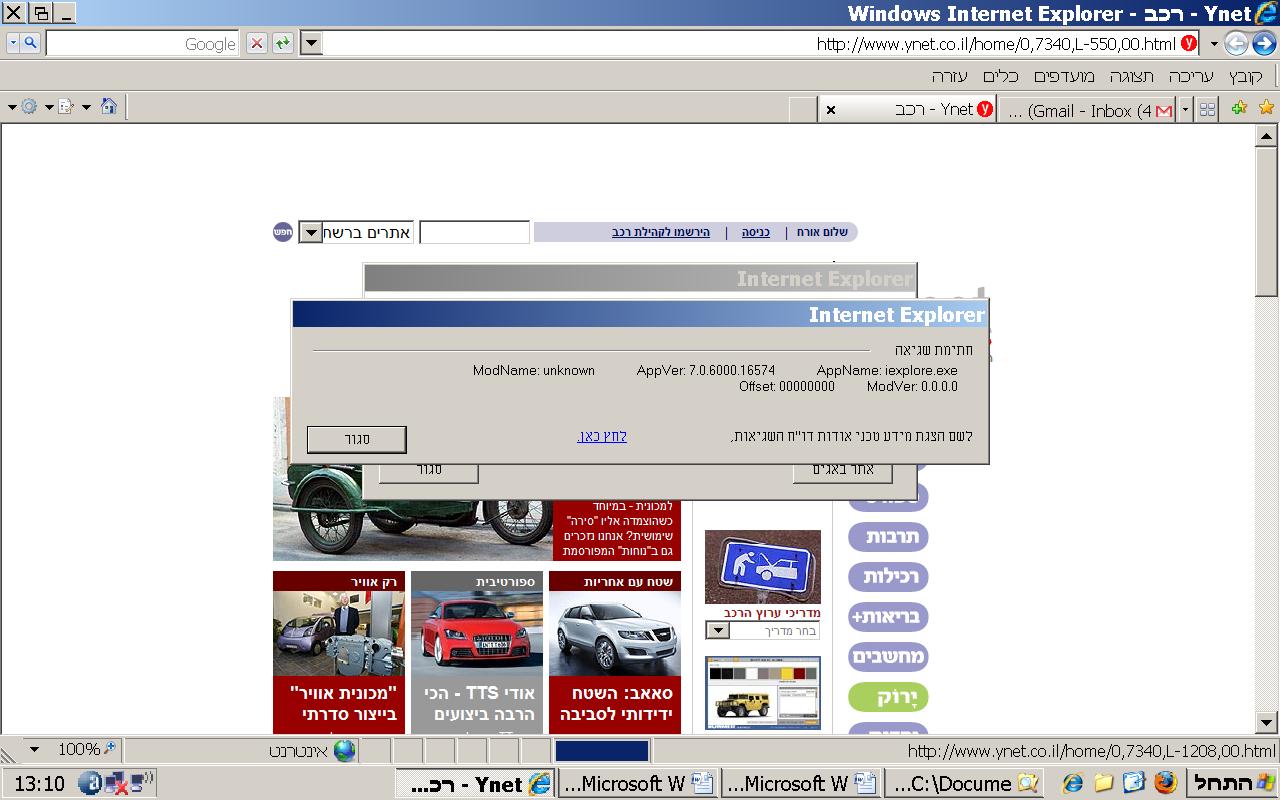The width and height of the screenshot is (1280, 800).
Task: Open the Tools gear dropdown arrow
Action: click(11, 107)
